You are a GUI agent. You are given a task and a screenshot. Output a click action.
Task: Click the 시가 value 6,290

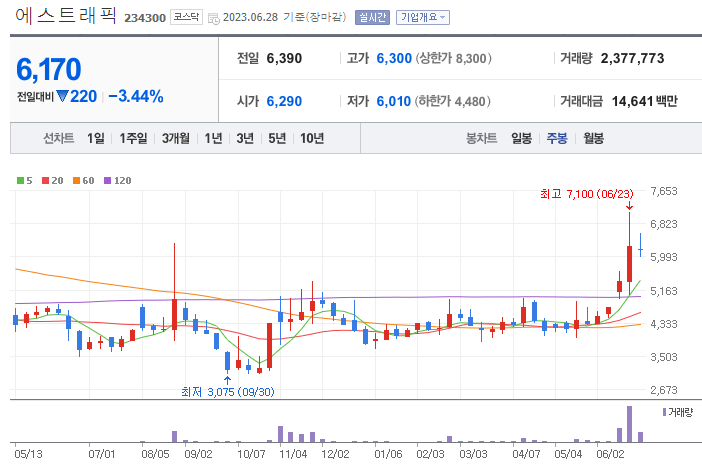pyautogui.click(x=284, y=101)
